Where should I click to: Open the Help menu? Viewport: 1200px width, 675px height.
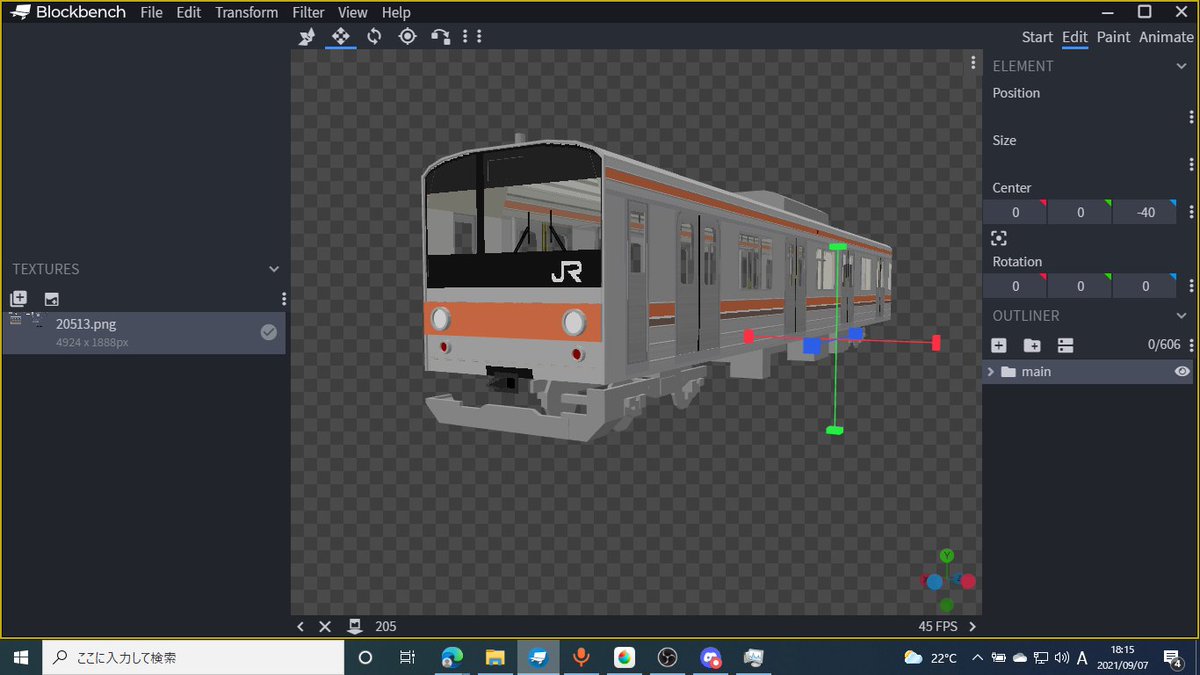(x=396, y=12)
